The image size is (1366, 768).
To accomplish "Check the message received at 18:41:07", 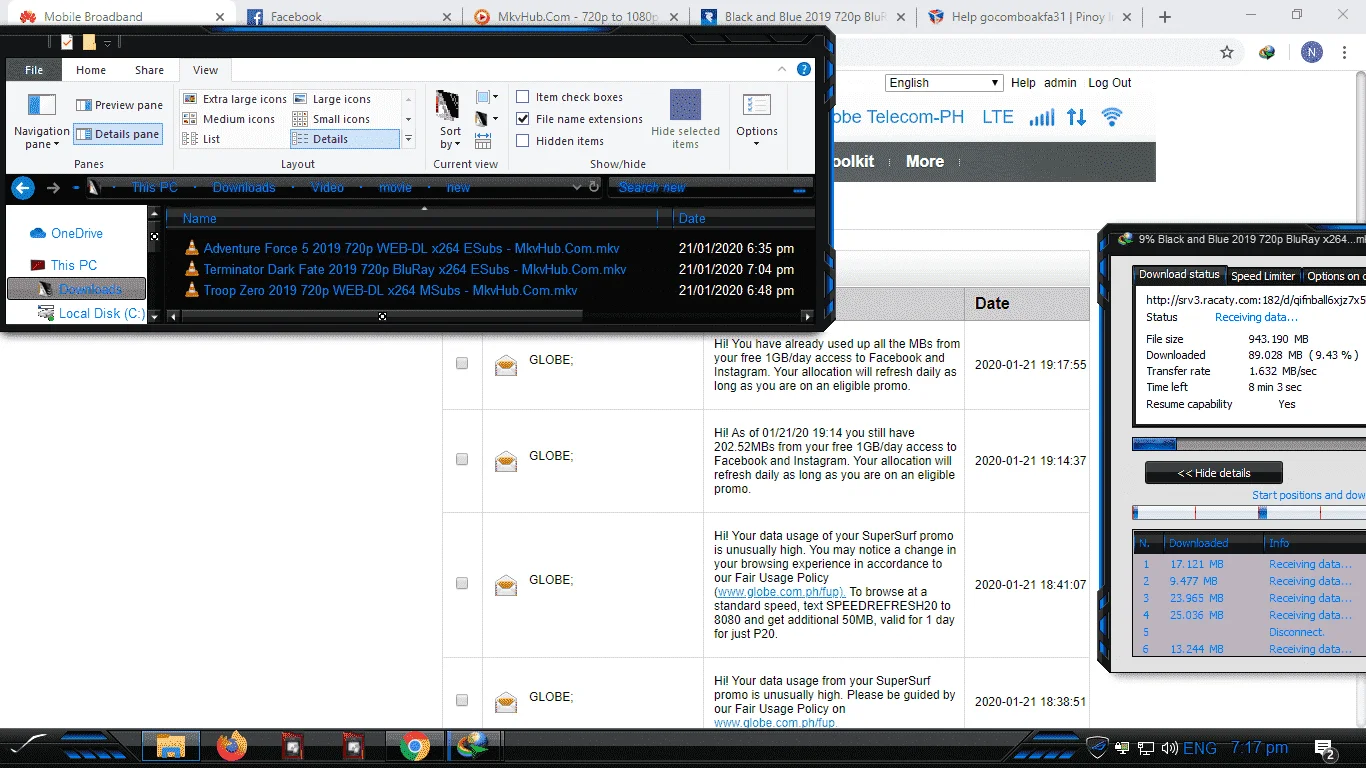I will (462, 583).
